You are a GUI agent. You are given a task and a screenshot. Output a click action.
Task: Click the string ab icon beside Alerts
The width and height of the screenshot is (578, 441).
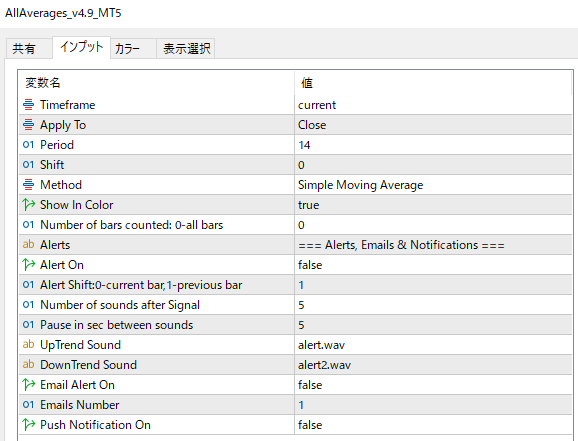28,244
